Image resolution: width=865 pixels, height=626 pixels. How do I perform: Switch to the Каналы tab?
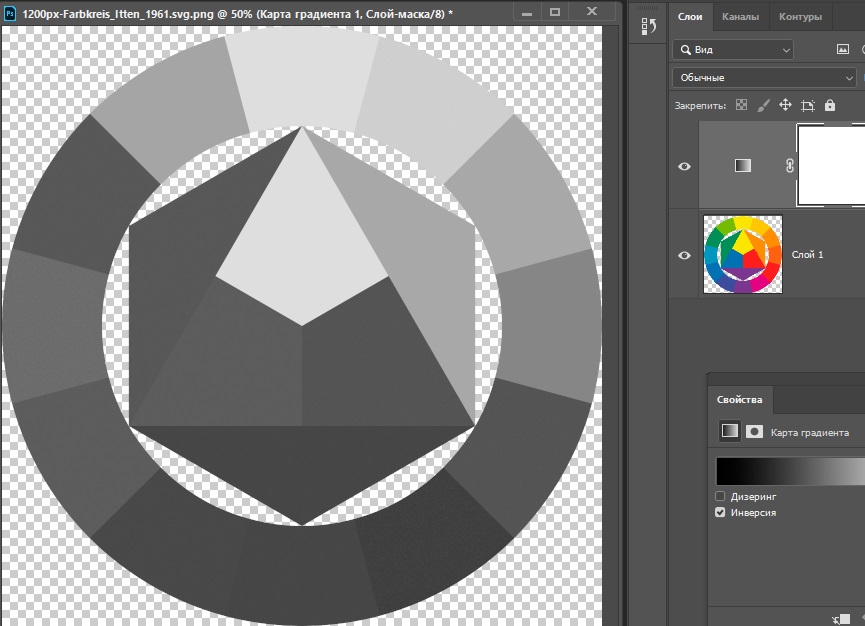click(740, 17)
